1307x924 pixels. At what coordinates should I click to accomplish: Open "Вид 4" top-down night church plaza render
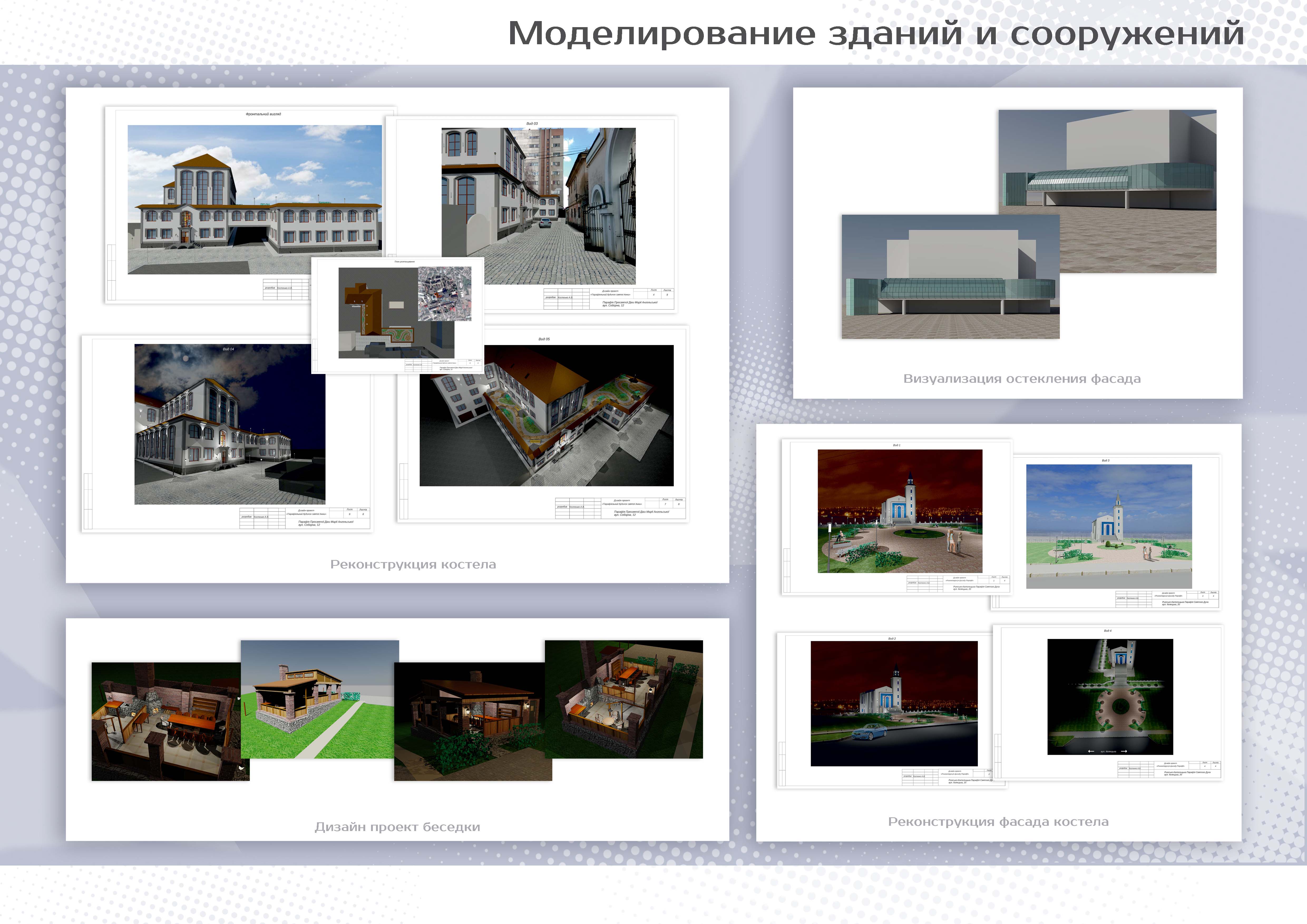click(x=1110, y=697)
